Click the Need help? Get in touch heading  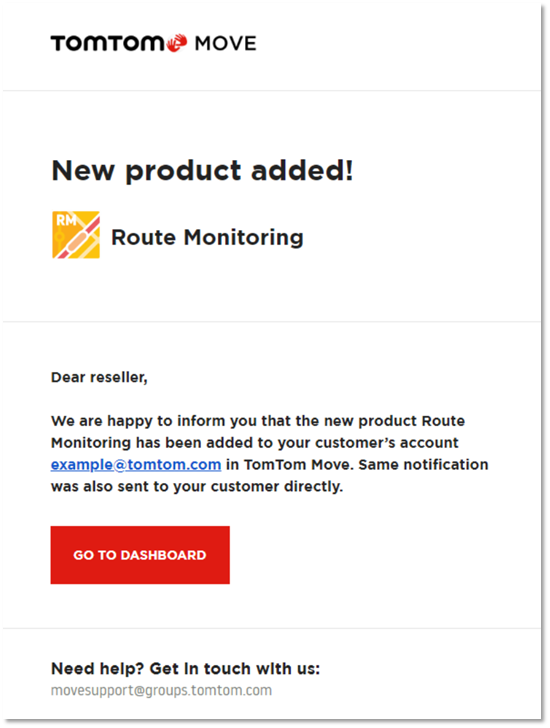click(185, 669)
